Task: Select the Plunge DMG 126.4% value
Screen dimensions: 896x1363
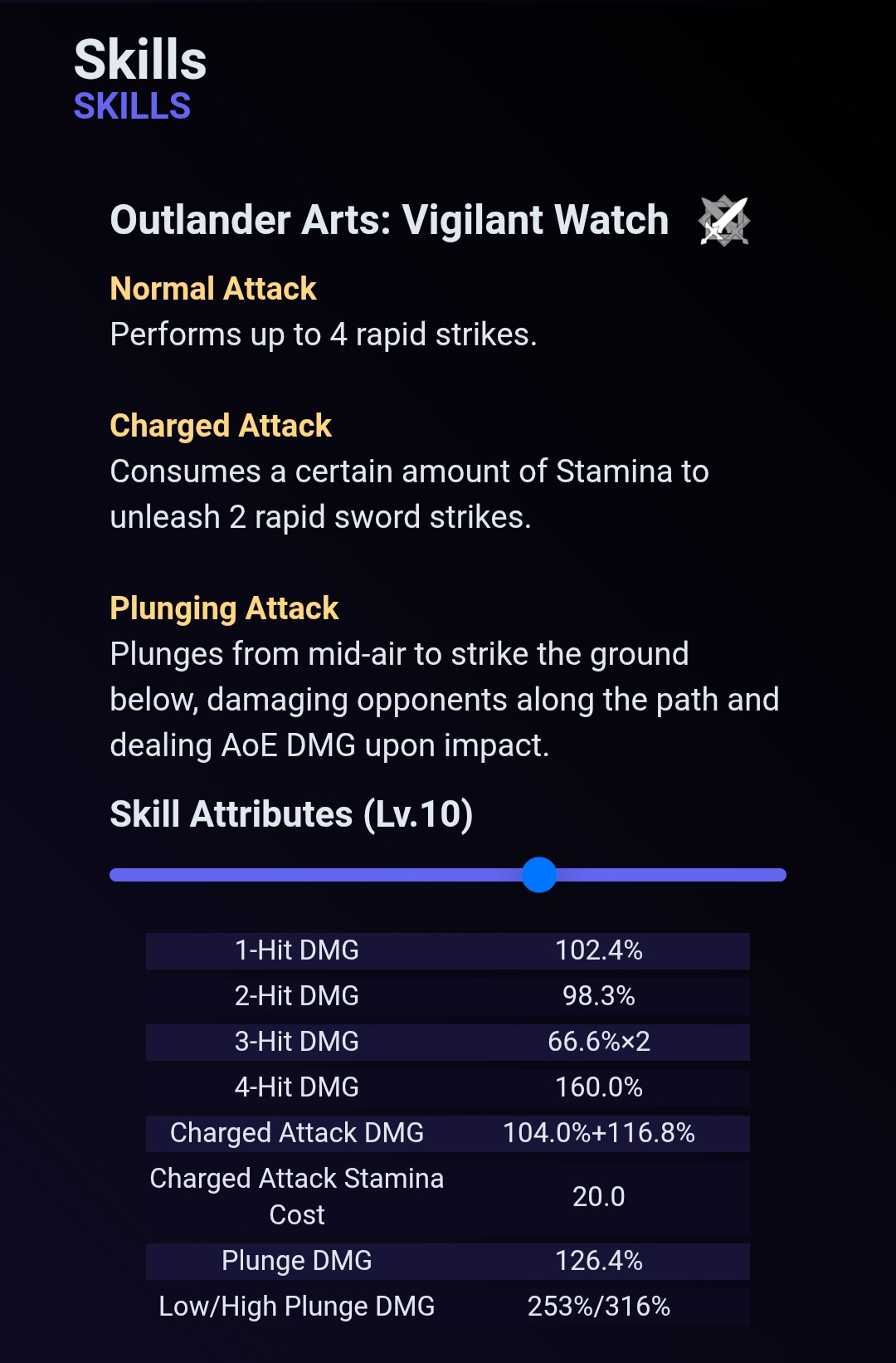Action: [x=599, y=1261]
